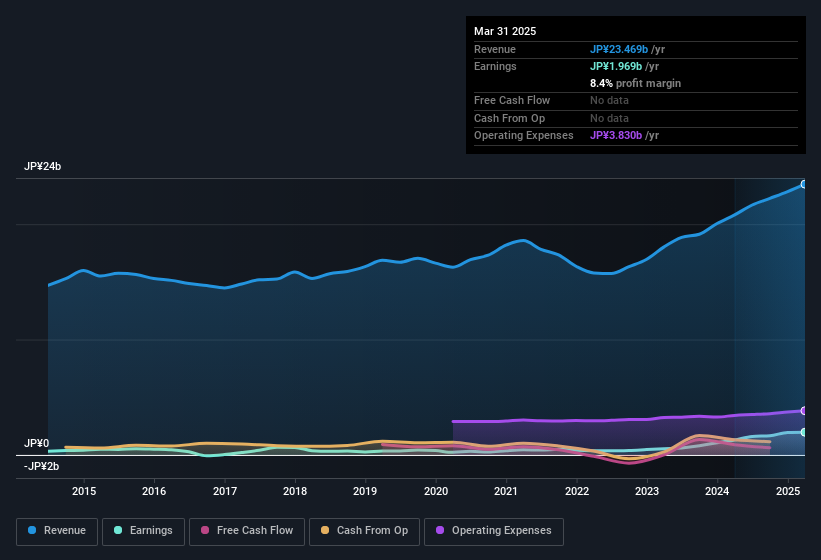The image size is (821, 560).
Task: Click the 2024 x-axis label
Action: [x=717, y=491]
